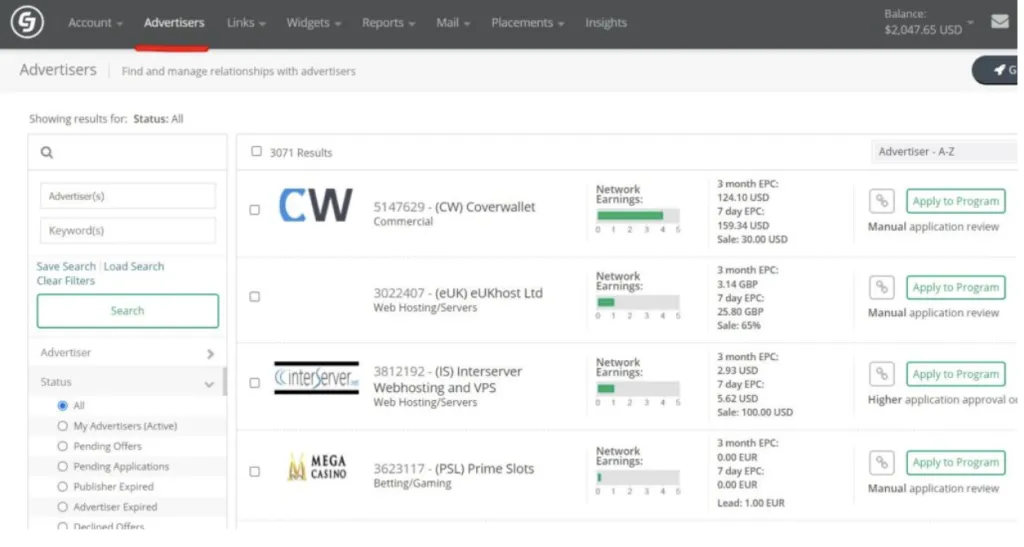The width and height of the screenshot is (1024, 547).
Task: Click the green Search button
Action: click(x=127, y=311)
